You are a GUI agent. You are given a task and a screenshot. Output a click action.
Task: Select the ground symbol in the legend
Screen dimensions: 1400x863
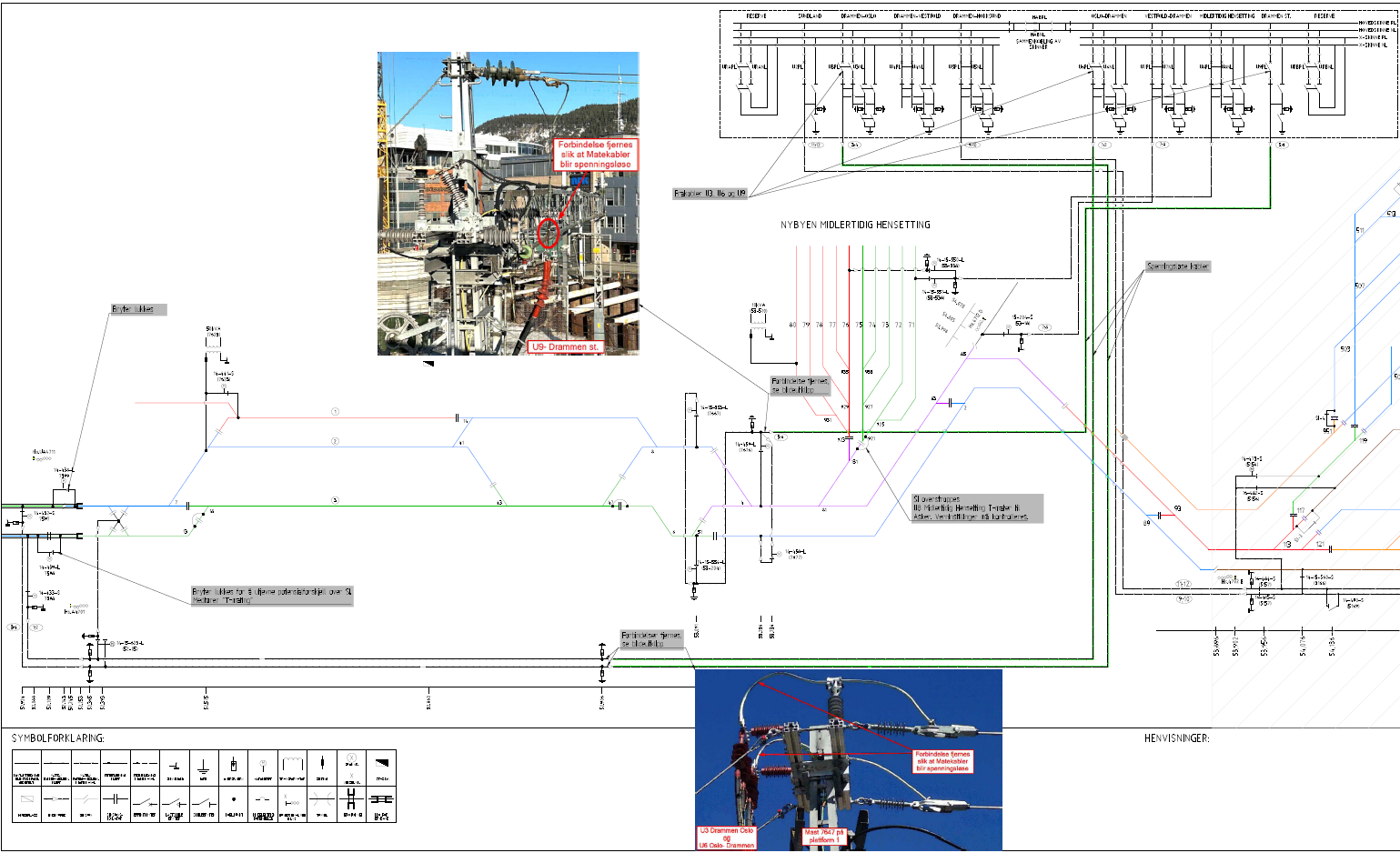click(x=203, y=768)
